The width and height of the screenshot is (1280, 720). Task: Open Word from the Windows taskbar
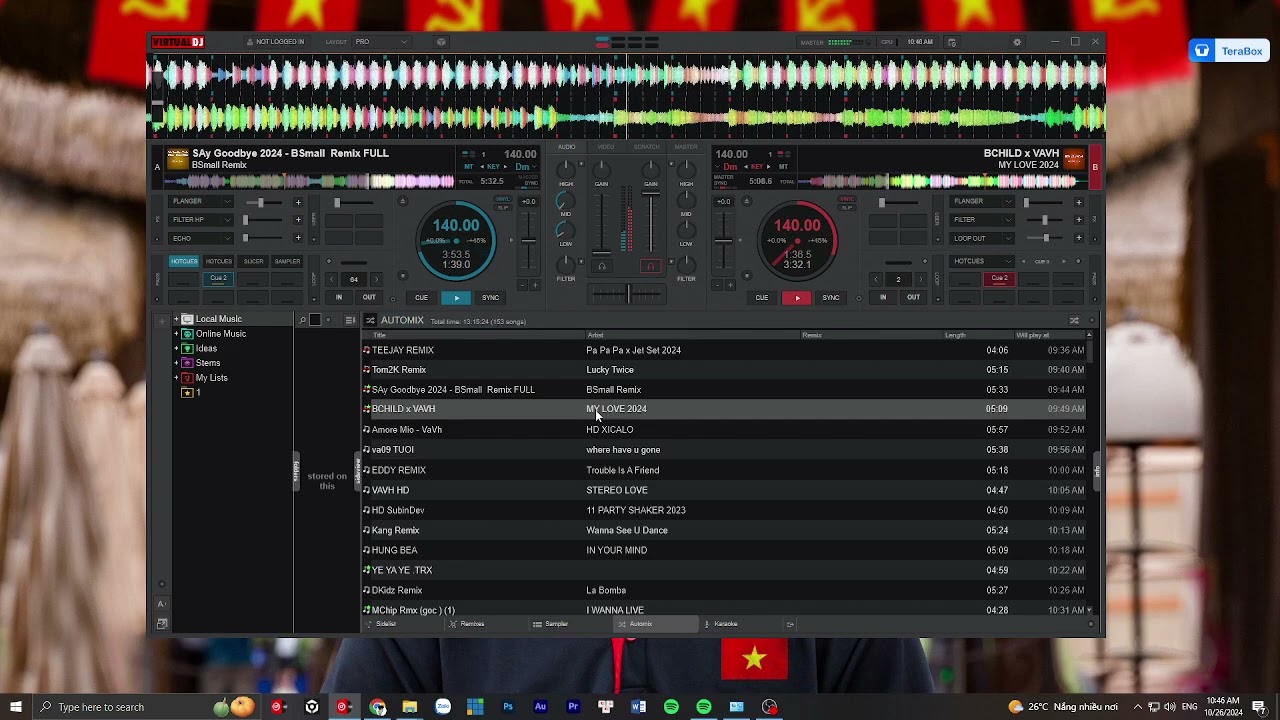tap(638, 707)
